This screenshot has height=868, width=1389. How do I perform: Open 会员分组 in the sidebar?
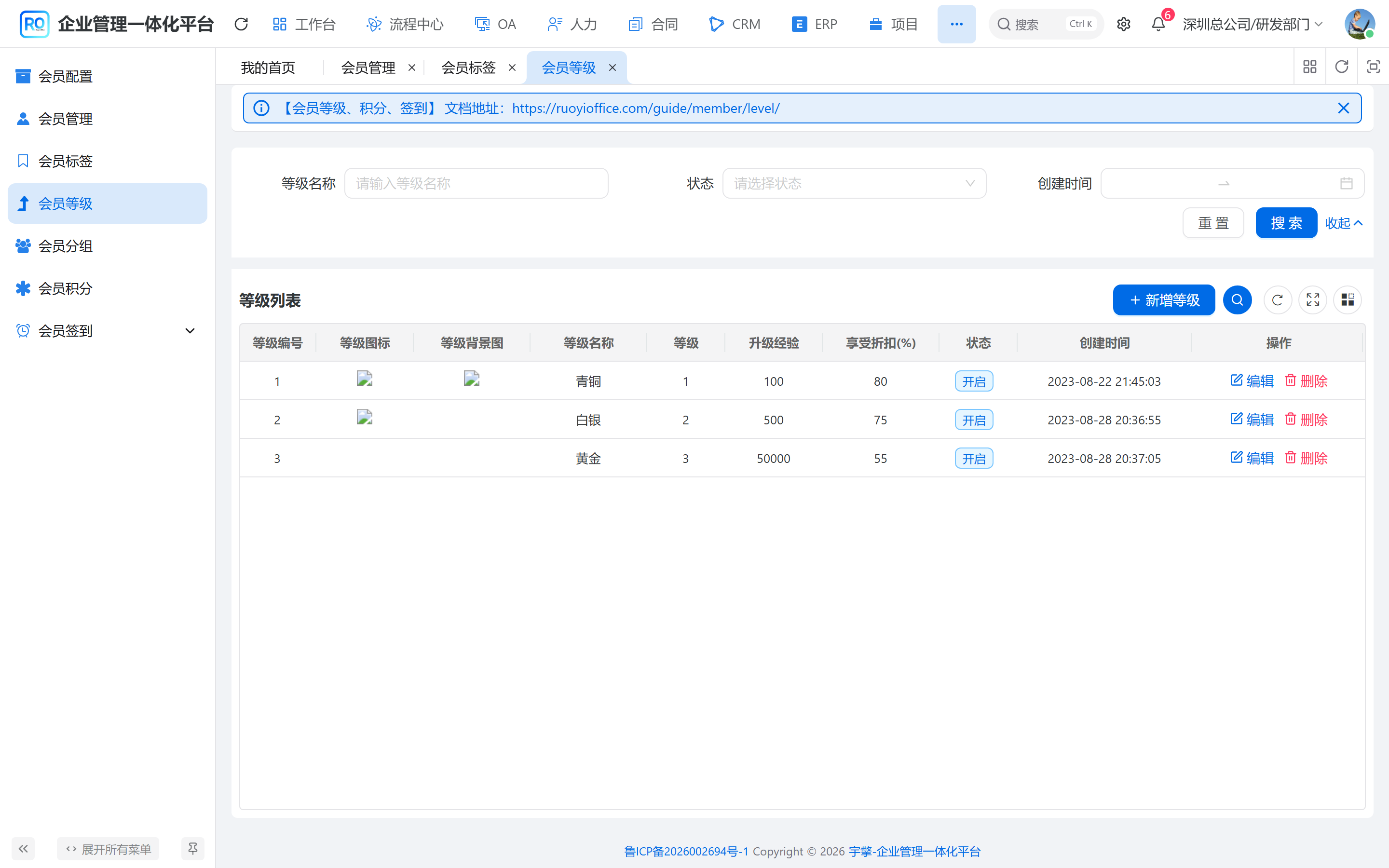point(108,246)
